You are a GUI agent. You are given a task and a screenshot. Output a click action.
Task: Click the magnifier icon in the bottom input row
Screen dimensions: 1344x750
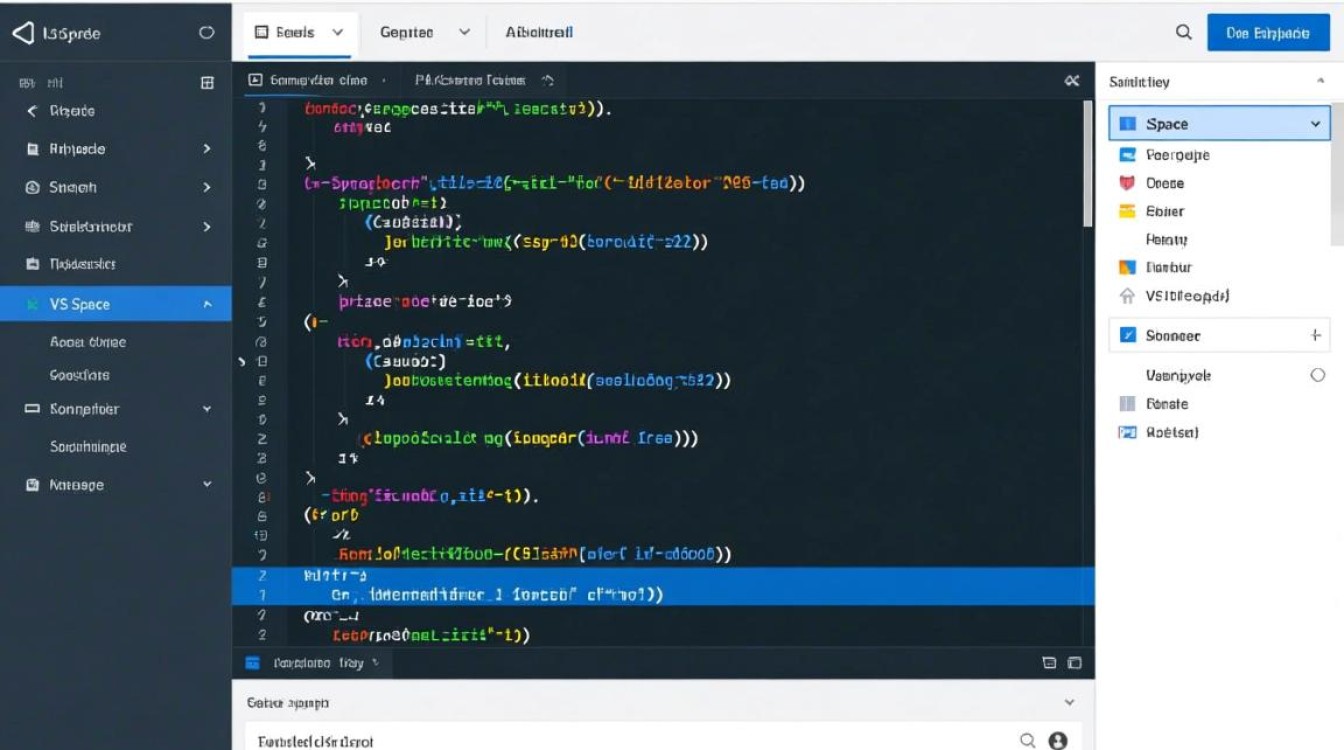(1027, 740)
